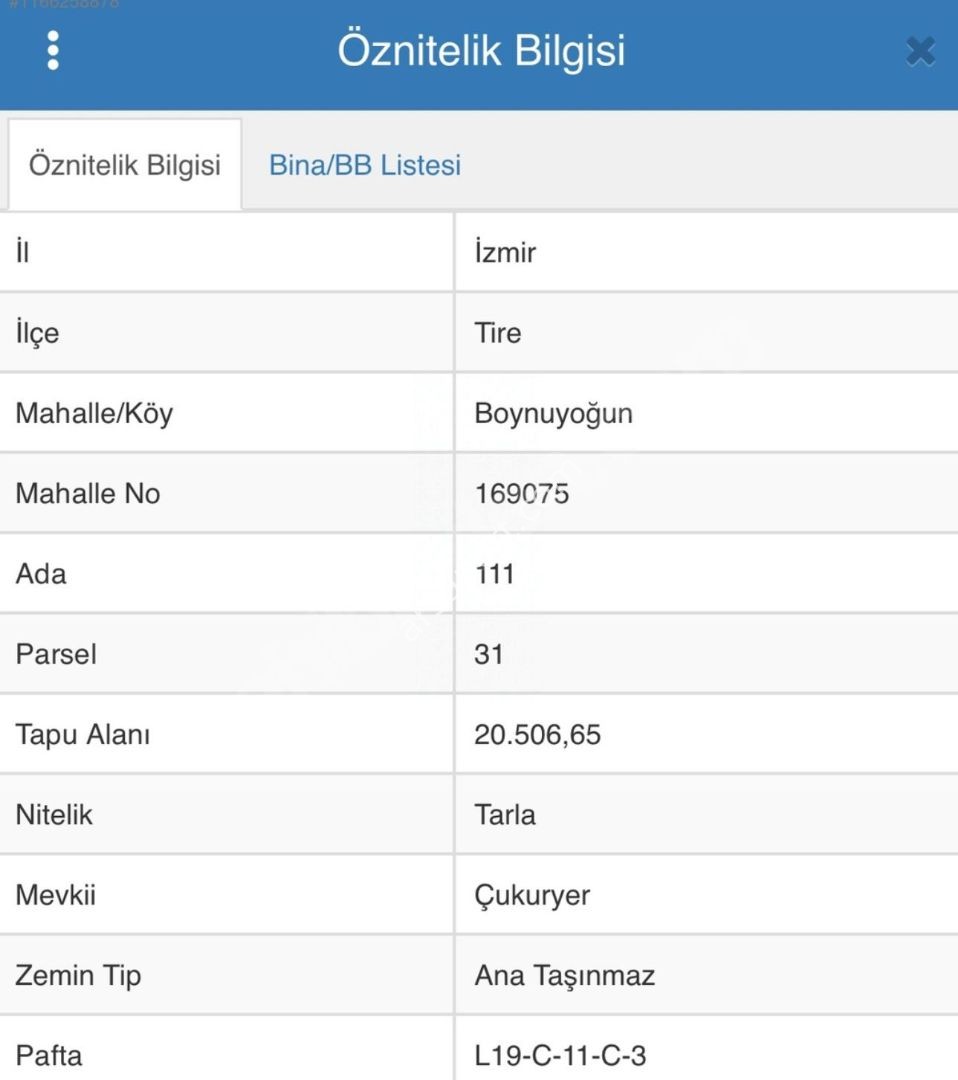Switch to the Bina/BB Listesi tab
958x1080 pixels.
pyautogui.click(x=364, y=165)
